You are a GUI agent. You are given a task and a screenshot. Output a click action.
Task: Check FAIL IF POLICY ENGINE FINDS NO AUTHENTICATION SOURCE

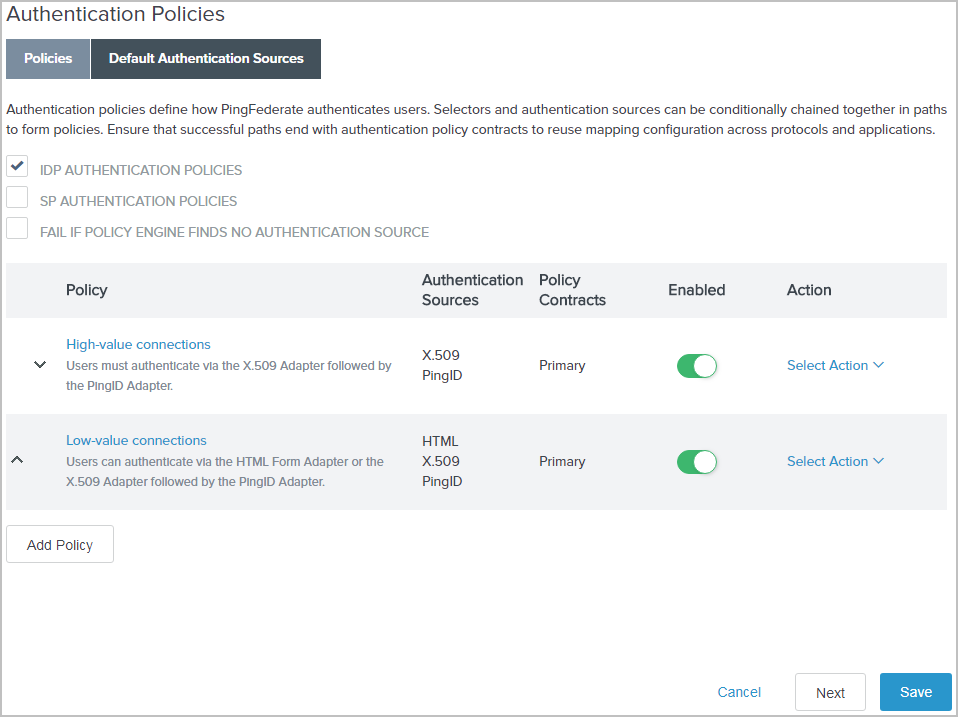click(x=17, y=228)
